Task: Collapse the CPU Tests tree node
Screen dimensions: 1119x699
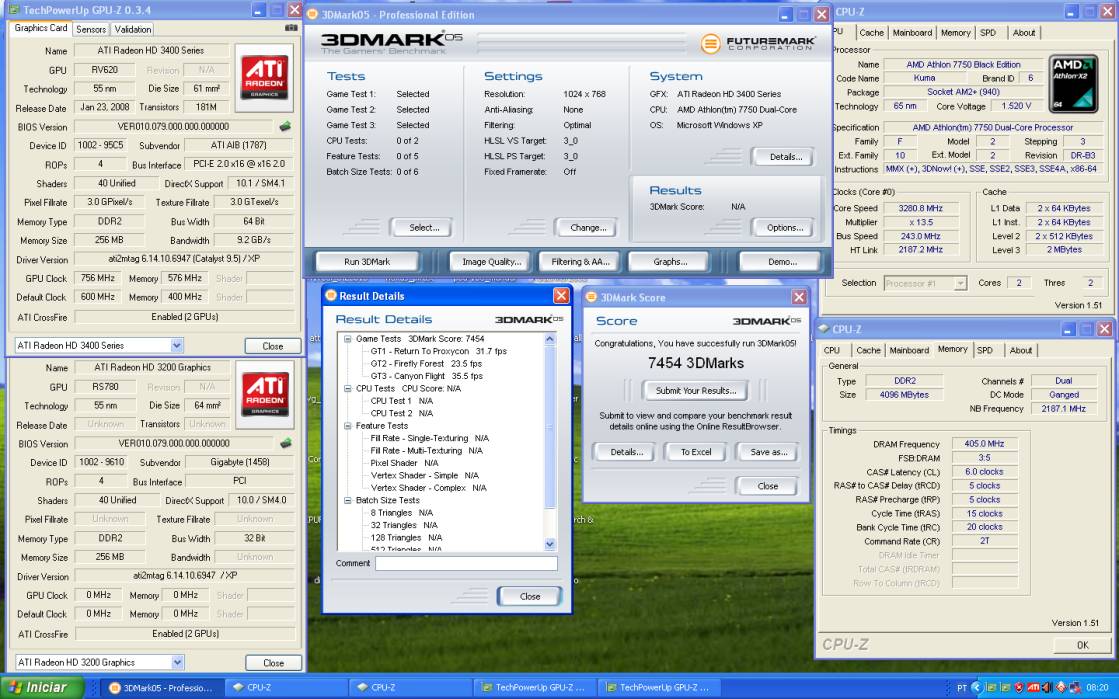Action: [x=348, y=388]
